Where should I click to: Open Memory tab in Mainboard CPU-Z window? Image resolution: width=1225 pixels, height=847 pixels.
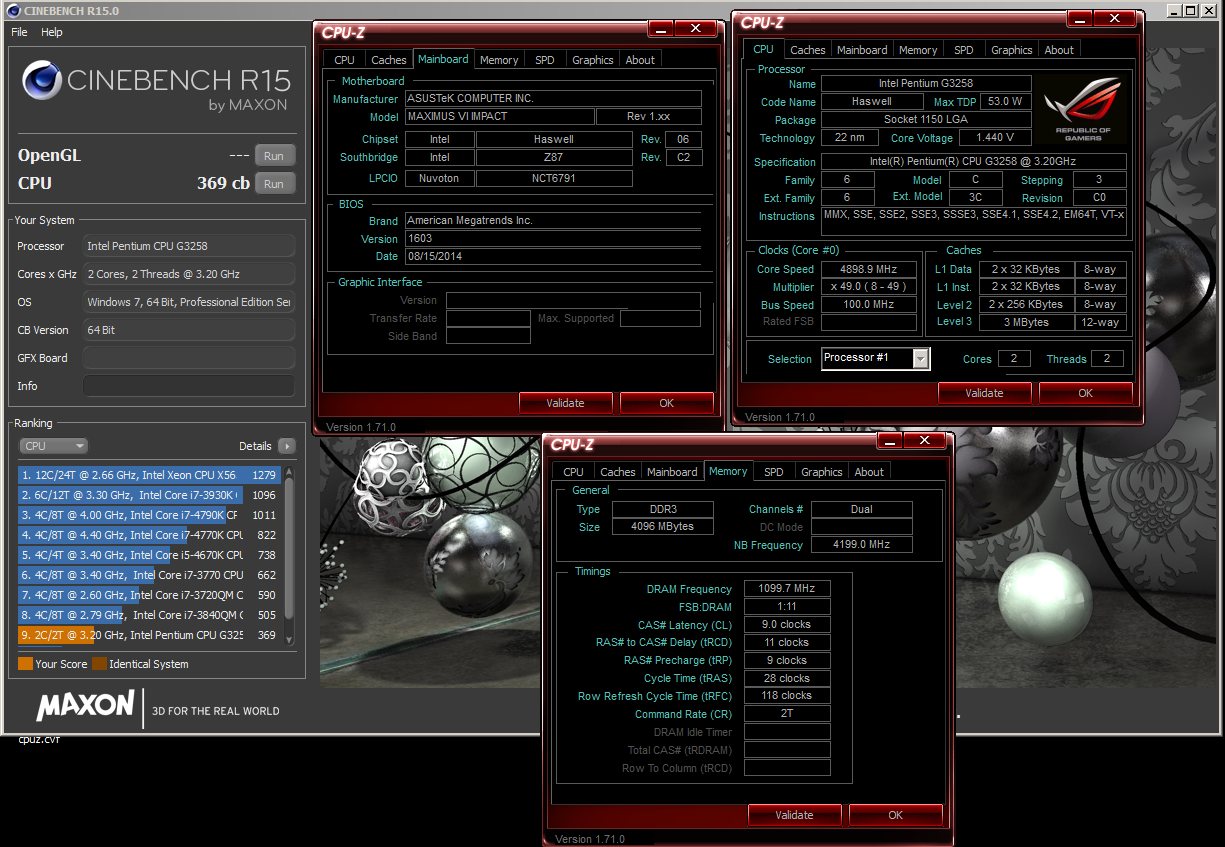tap(499, 60)
